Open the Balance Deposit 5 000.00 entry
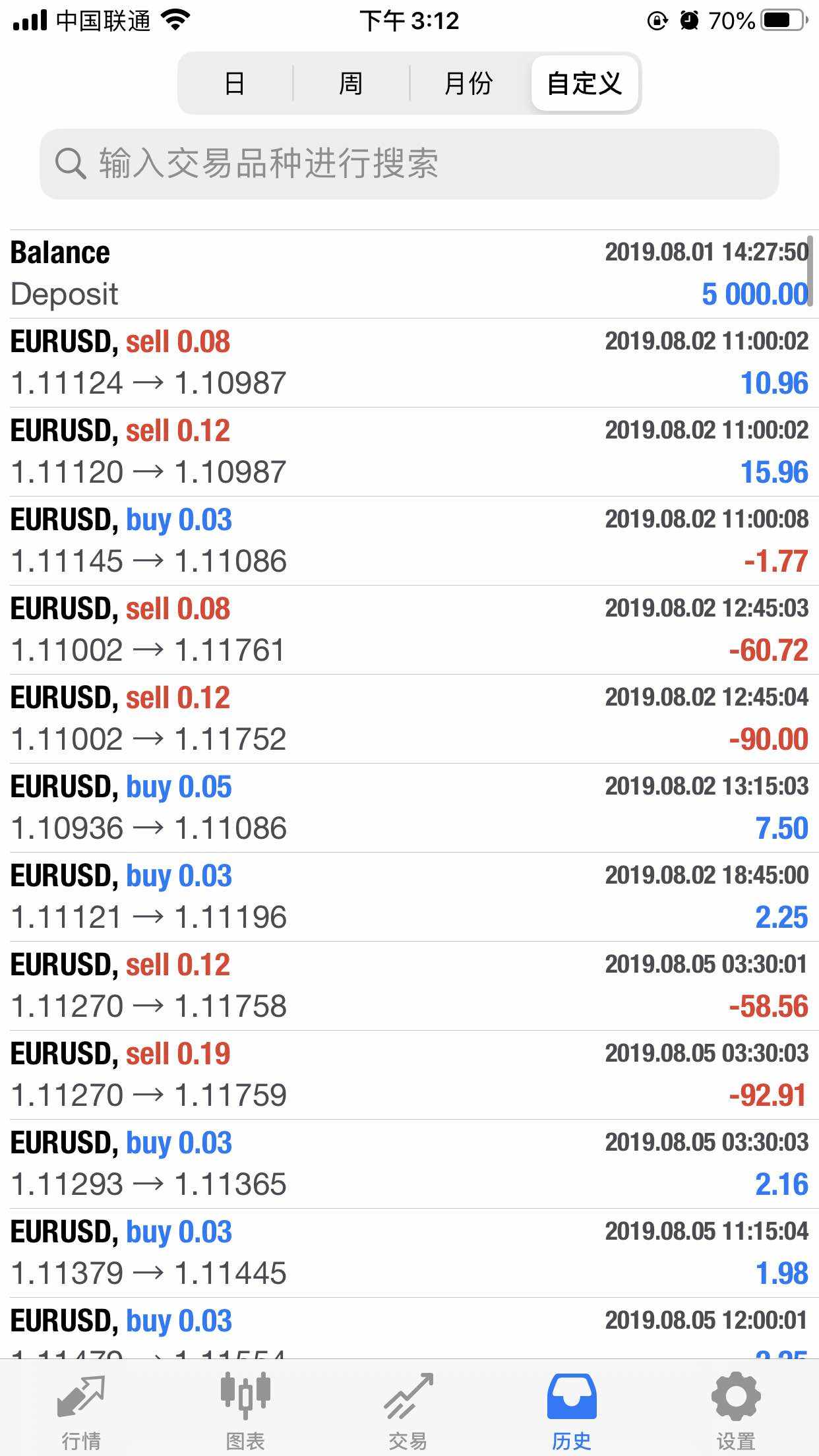This screenshot has height=1456, width=819. pos(409,274)
